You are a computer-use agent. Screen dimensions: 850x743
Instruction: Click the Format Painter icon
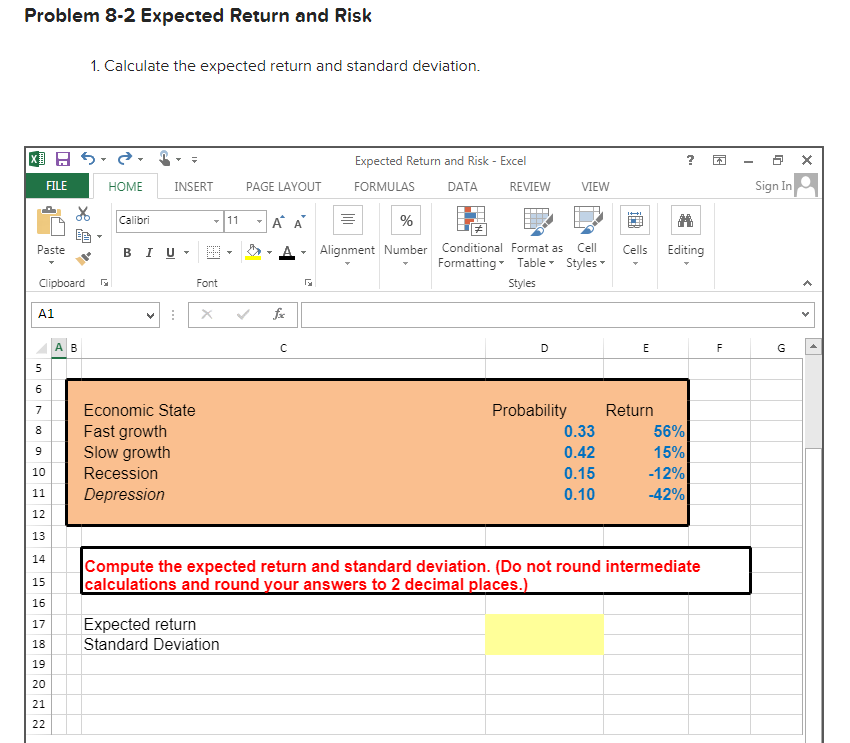[x=82, y=258]
